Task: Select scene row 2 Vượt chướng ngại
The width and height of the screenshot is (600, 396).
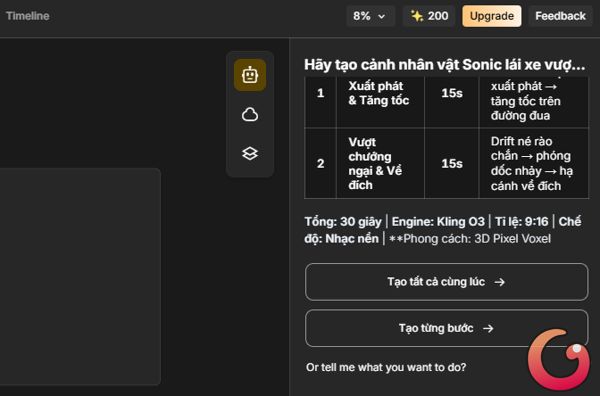Action: coord(446,163)
